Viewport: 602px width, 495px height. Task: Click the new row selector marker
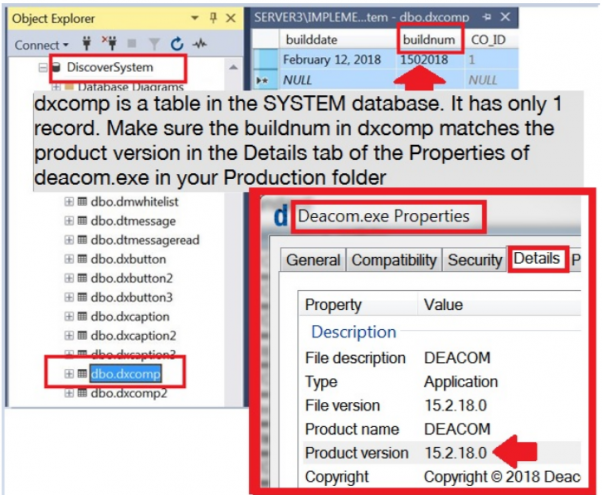coord(263,80)
